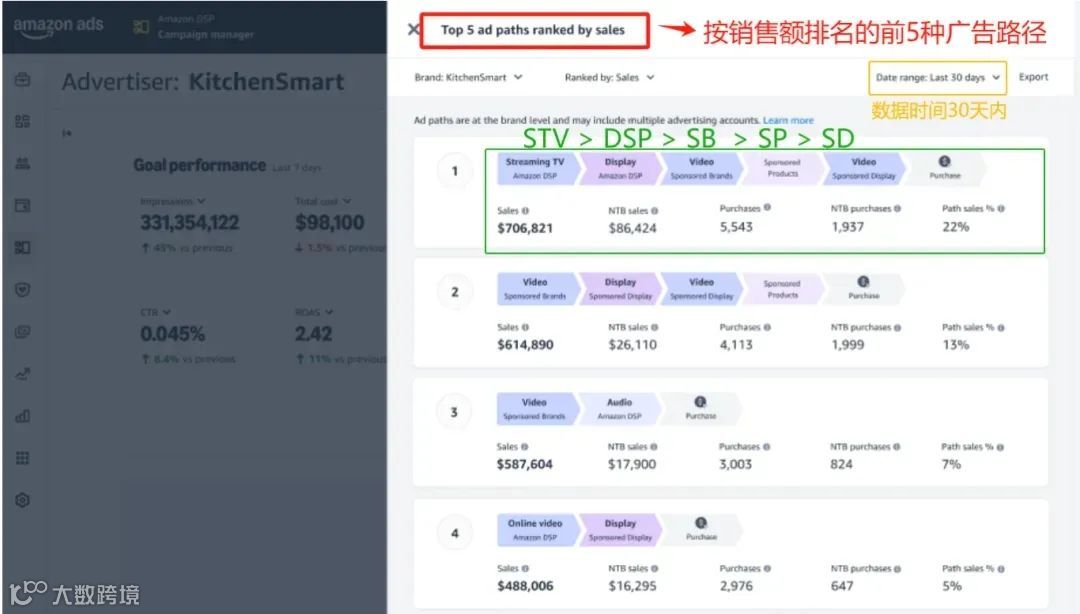The image size is (1080, 614).
Task: Click the Purchases info icon in path 4
Action: click(767, 569)
